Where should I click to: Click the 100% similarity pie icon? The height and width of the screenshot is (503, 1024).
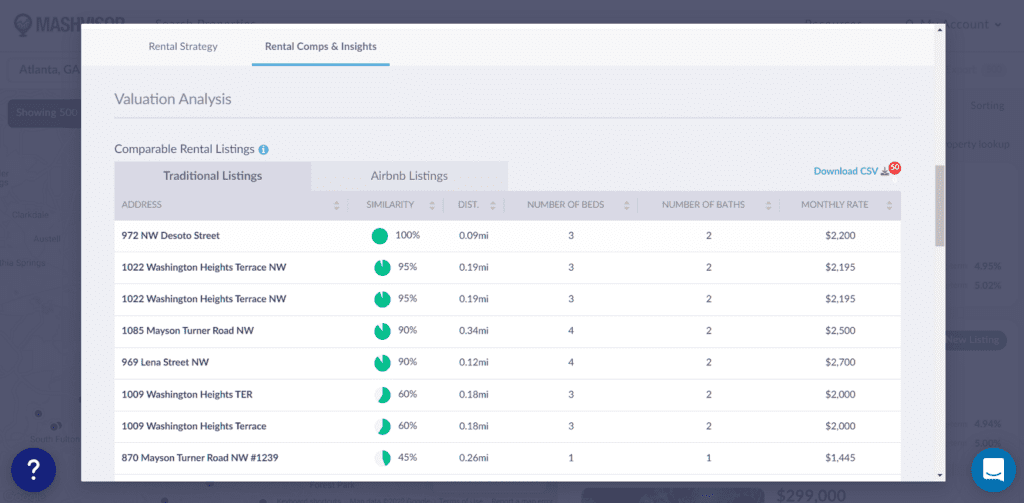[380, 236]
